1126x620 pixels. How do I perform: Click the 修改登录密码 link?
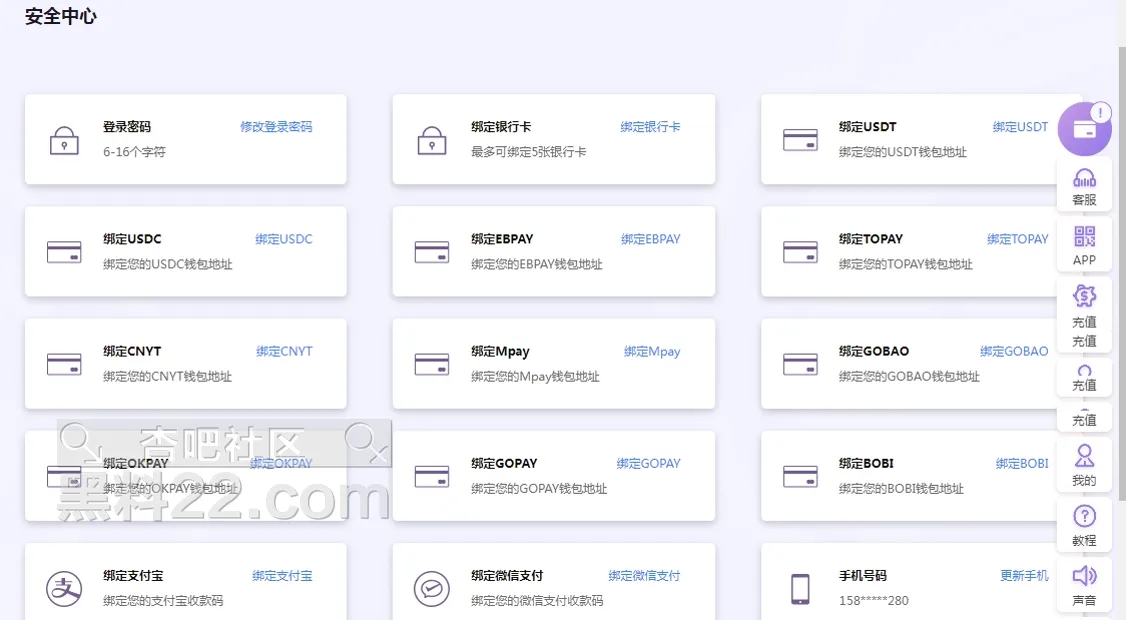click(x=276, y=127)
